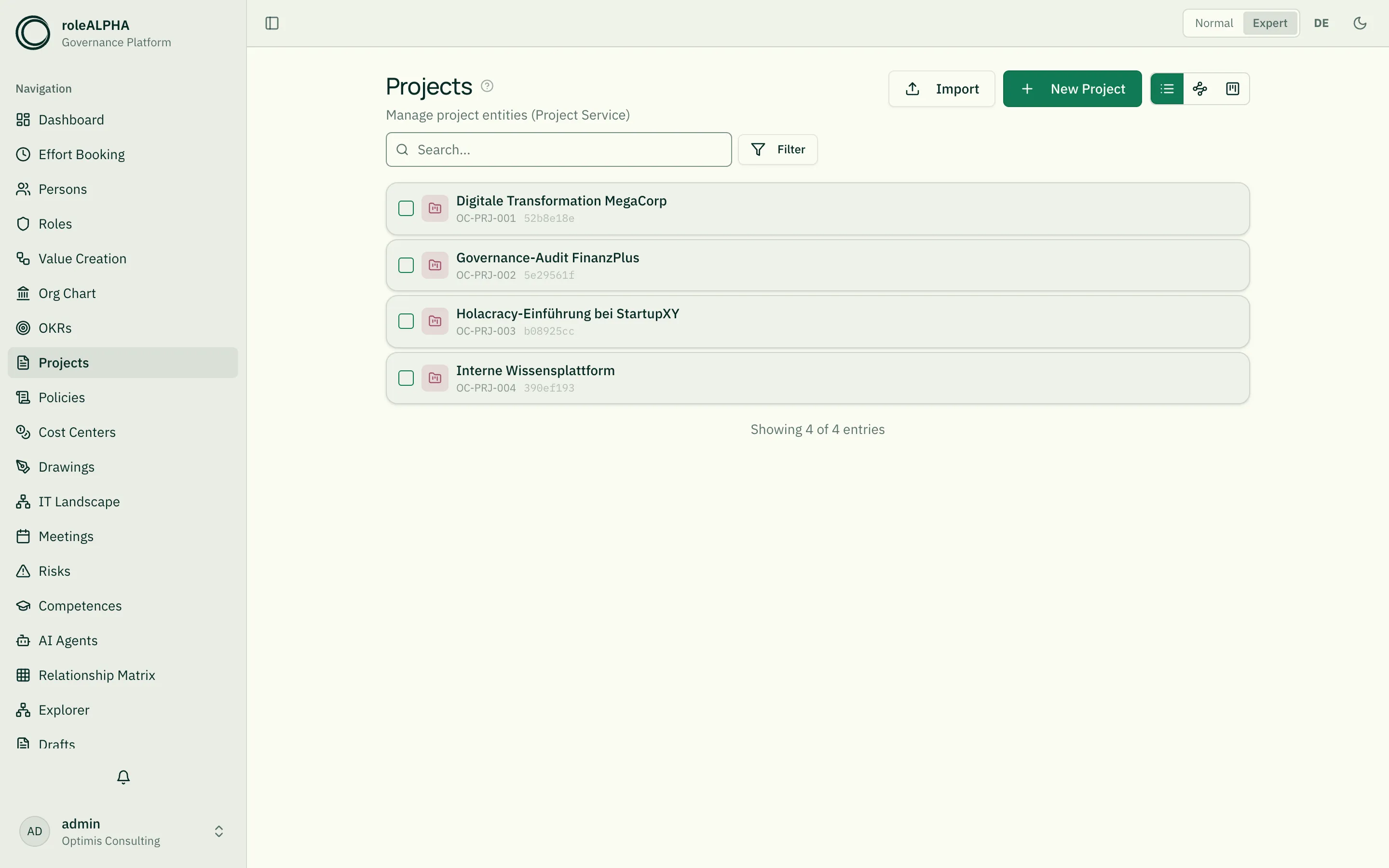Image resolution: width=1389 pixels, height=868 pixels.
Task: Go to Org Chart
Action: pyautogui.click(x=123, y=293)
